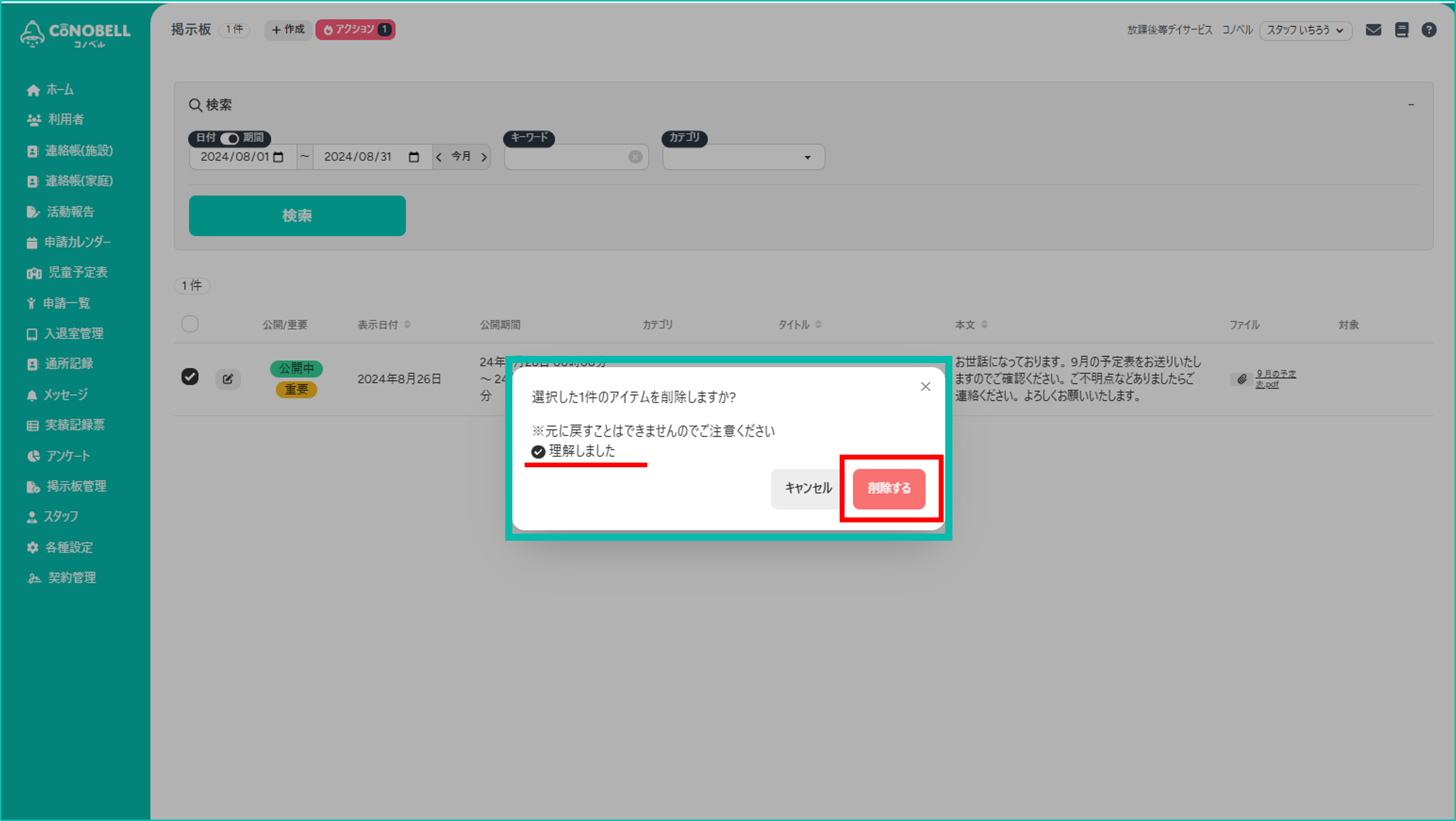The height and width of the screenshot is (821, 1456).
Task: Click the magnifying glass 検索 icon
Action: tap(195, 105)
